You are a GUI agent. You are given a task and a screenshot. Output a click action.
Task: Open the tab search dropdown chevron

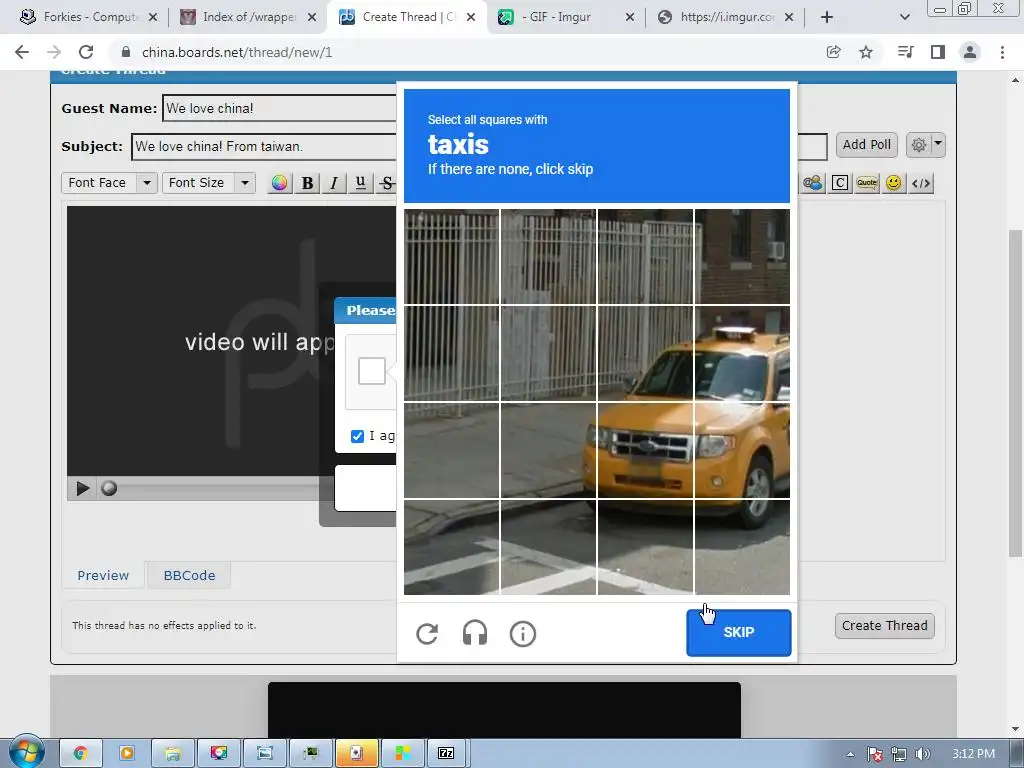[904, 17]
